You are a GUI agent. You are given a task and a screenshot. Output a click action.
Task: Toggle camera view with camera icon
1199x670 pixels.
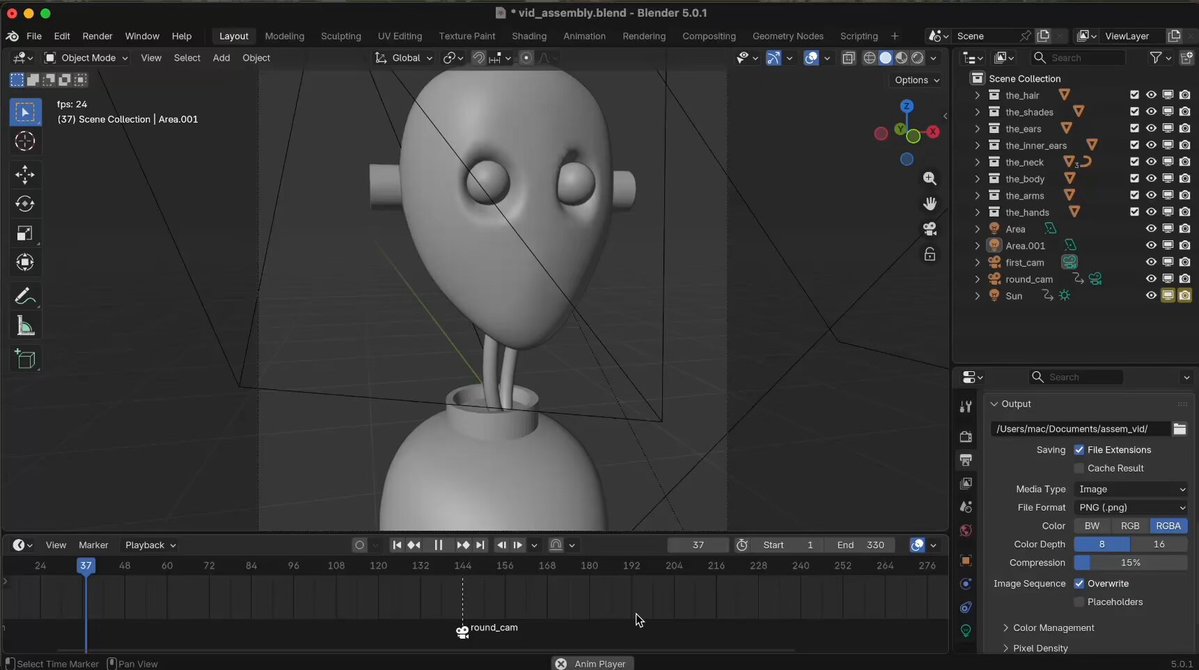[x=929, y=229]
